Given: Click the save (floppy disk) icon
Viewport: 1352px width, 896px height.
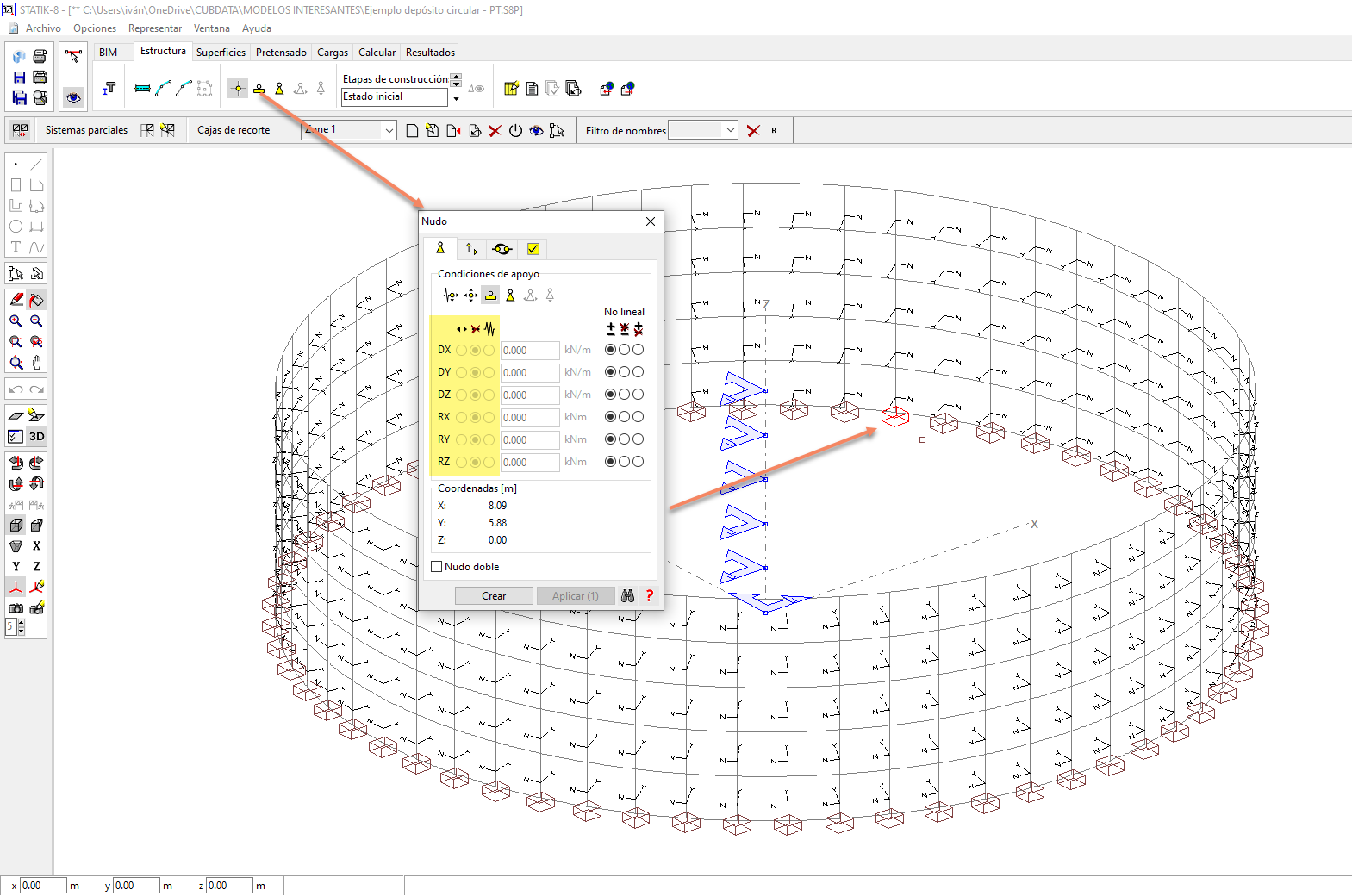Looking at the screenshot, I should point(19,78).
